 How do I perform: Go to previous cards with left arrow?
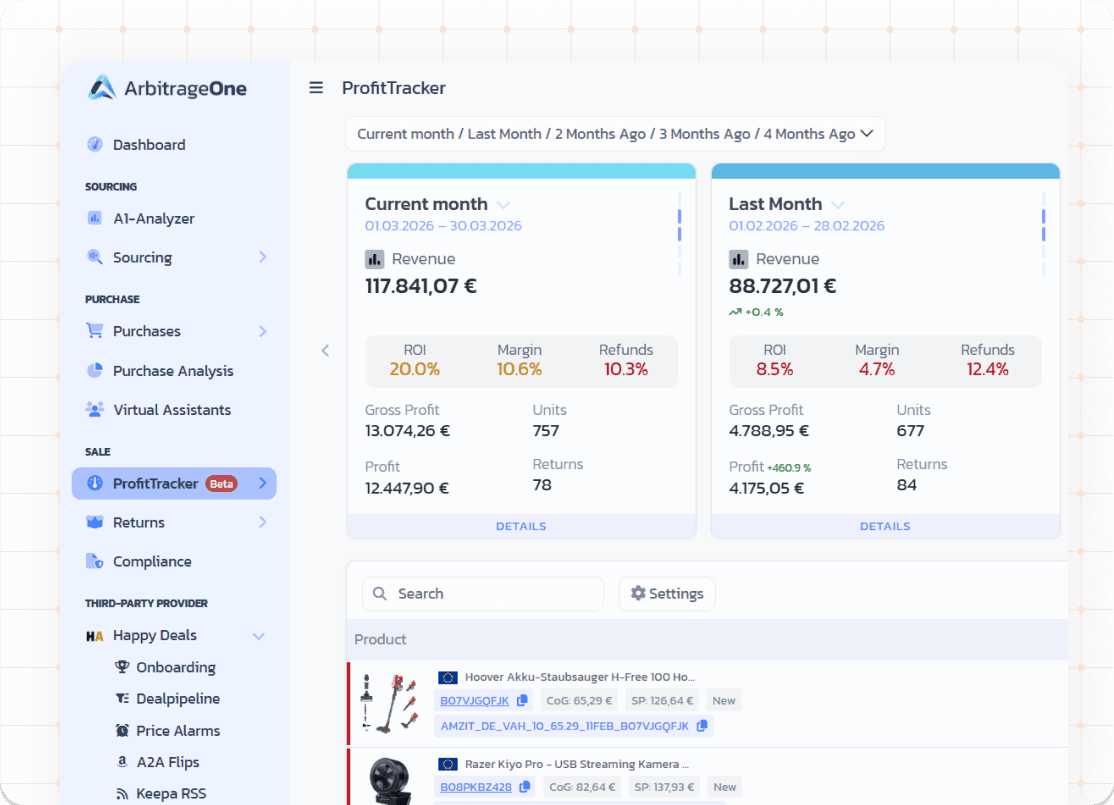325,350
